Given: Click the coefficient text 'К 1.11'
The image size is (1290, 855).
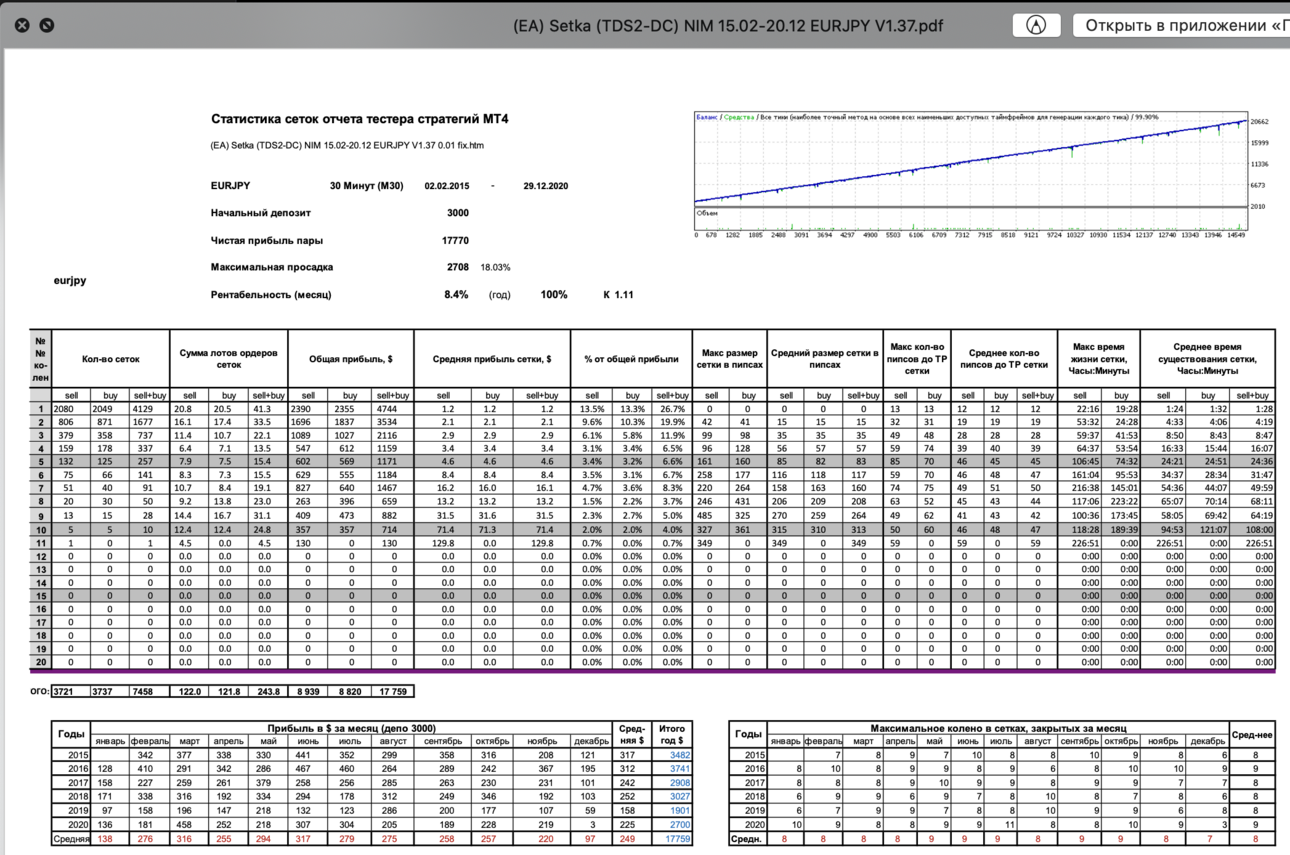Looking at the screenshot, I should (618, 295).
